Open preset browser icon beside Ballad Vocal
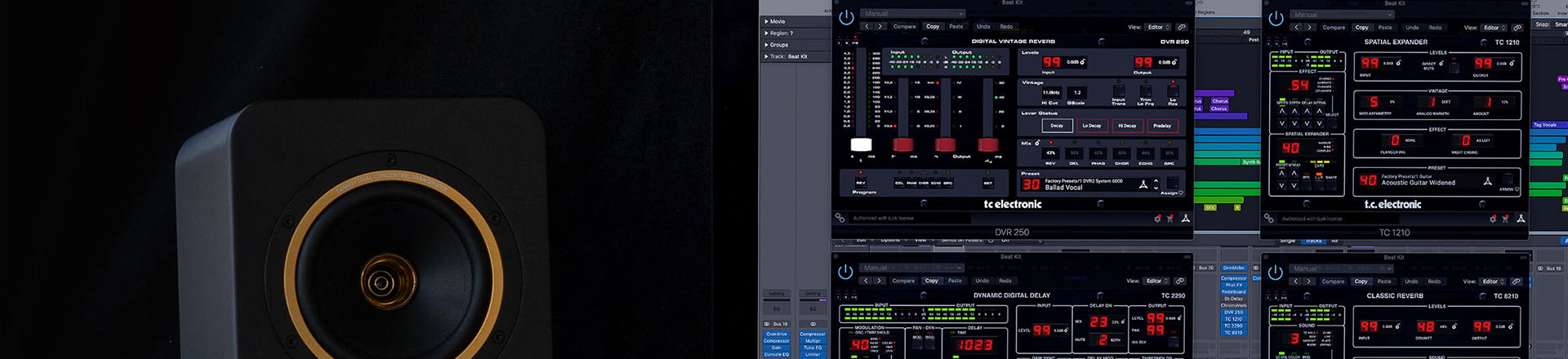Viewport: 1568px width, 359px height. click(1143, 184)
